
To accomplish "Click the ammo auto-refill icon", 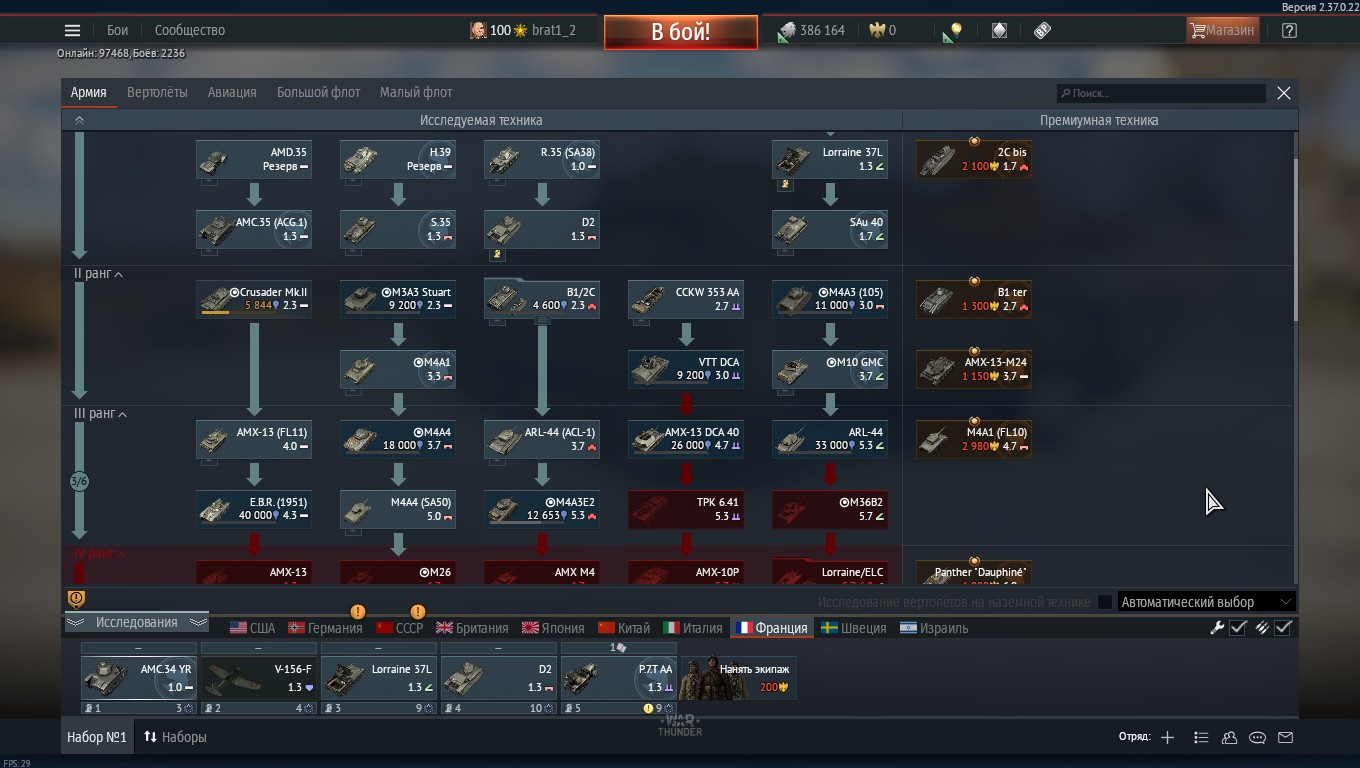I will pyautogui.click(x=1262, y=628).
